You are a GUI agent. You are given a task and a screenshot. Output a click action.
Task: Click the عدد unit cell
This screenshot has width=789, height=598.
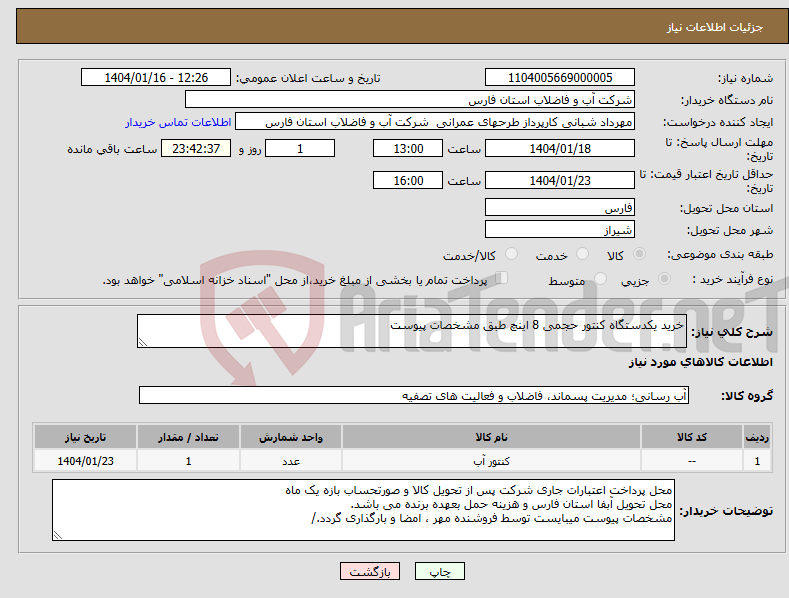click(x=291, y=461)
